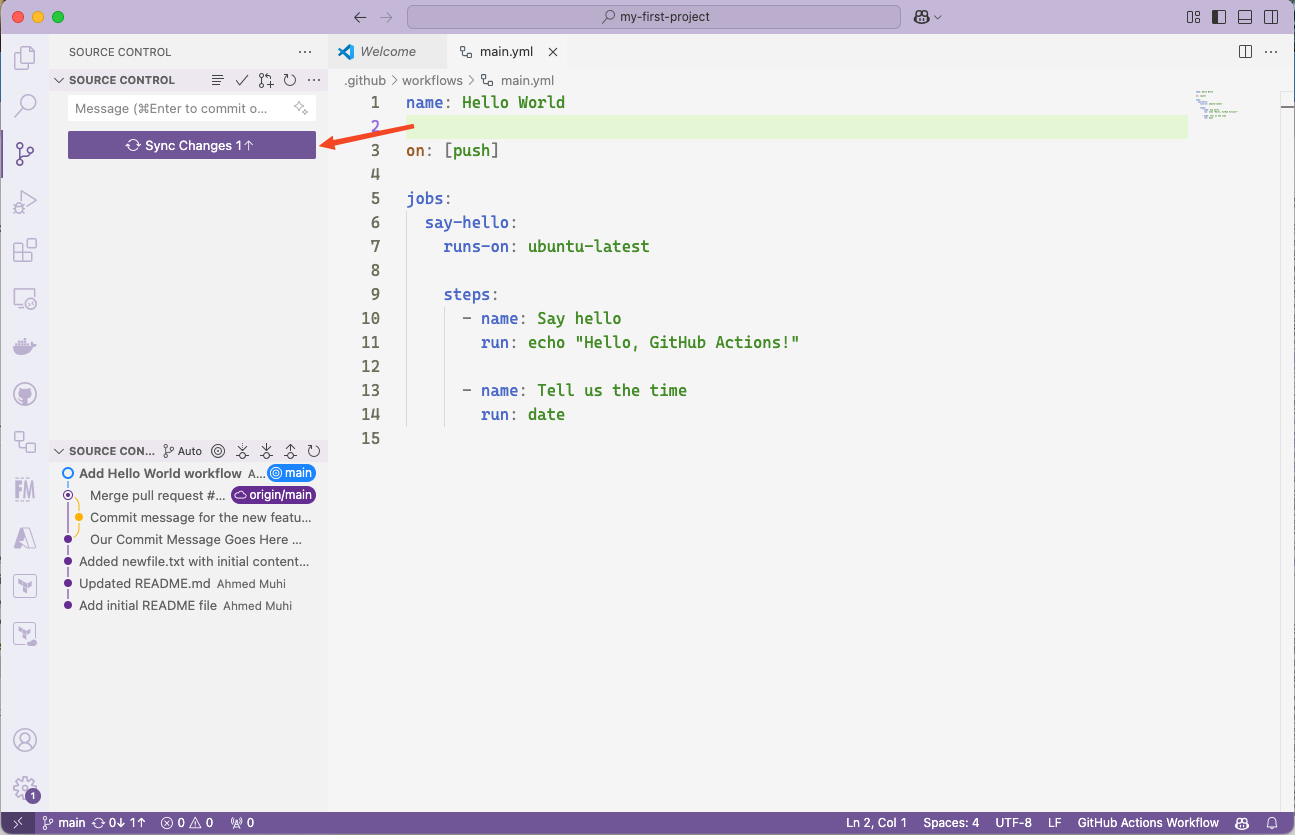Open the Auto branch picker in graph header
The width and height of the screenshot is (1295, 835).
click(x=183, y=451)
